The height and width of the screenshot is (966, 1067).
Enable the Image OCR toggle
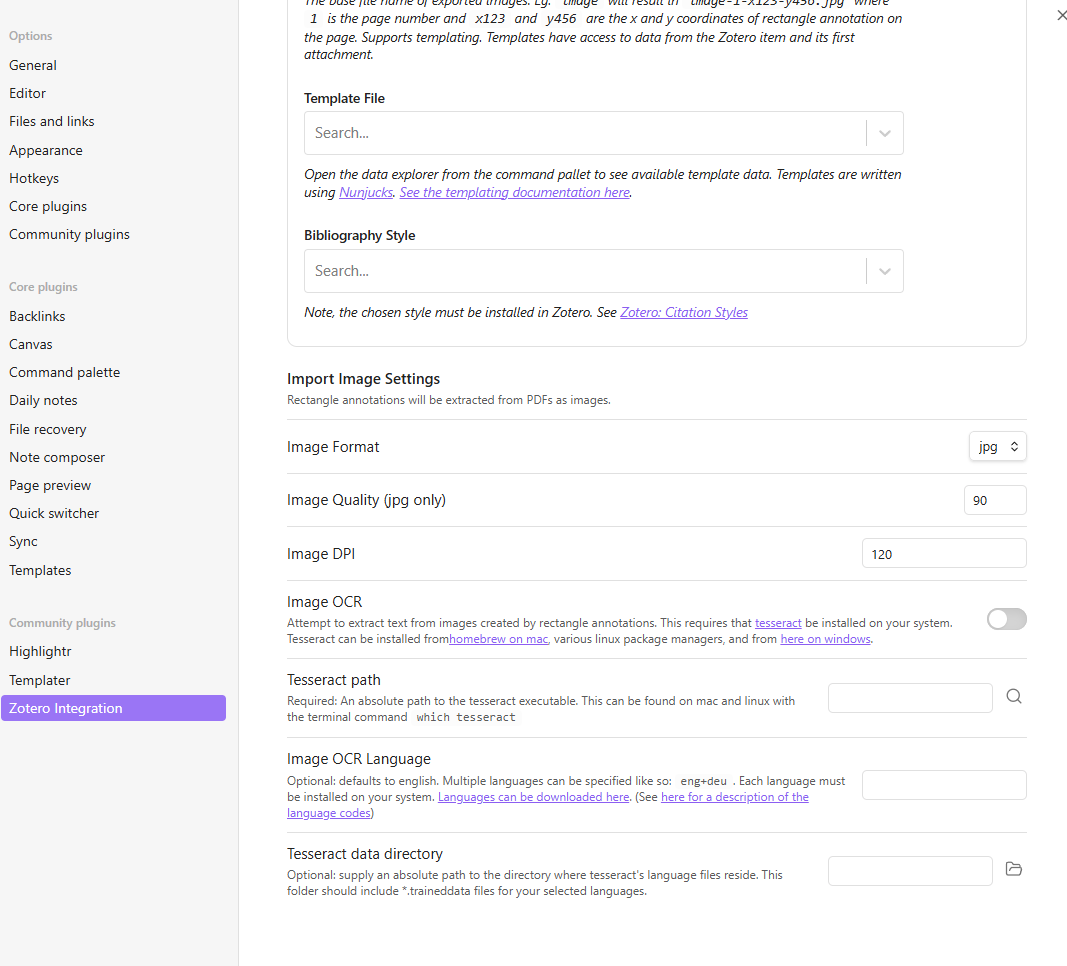pos(1006,619)
